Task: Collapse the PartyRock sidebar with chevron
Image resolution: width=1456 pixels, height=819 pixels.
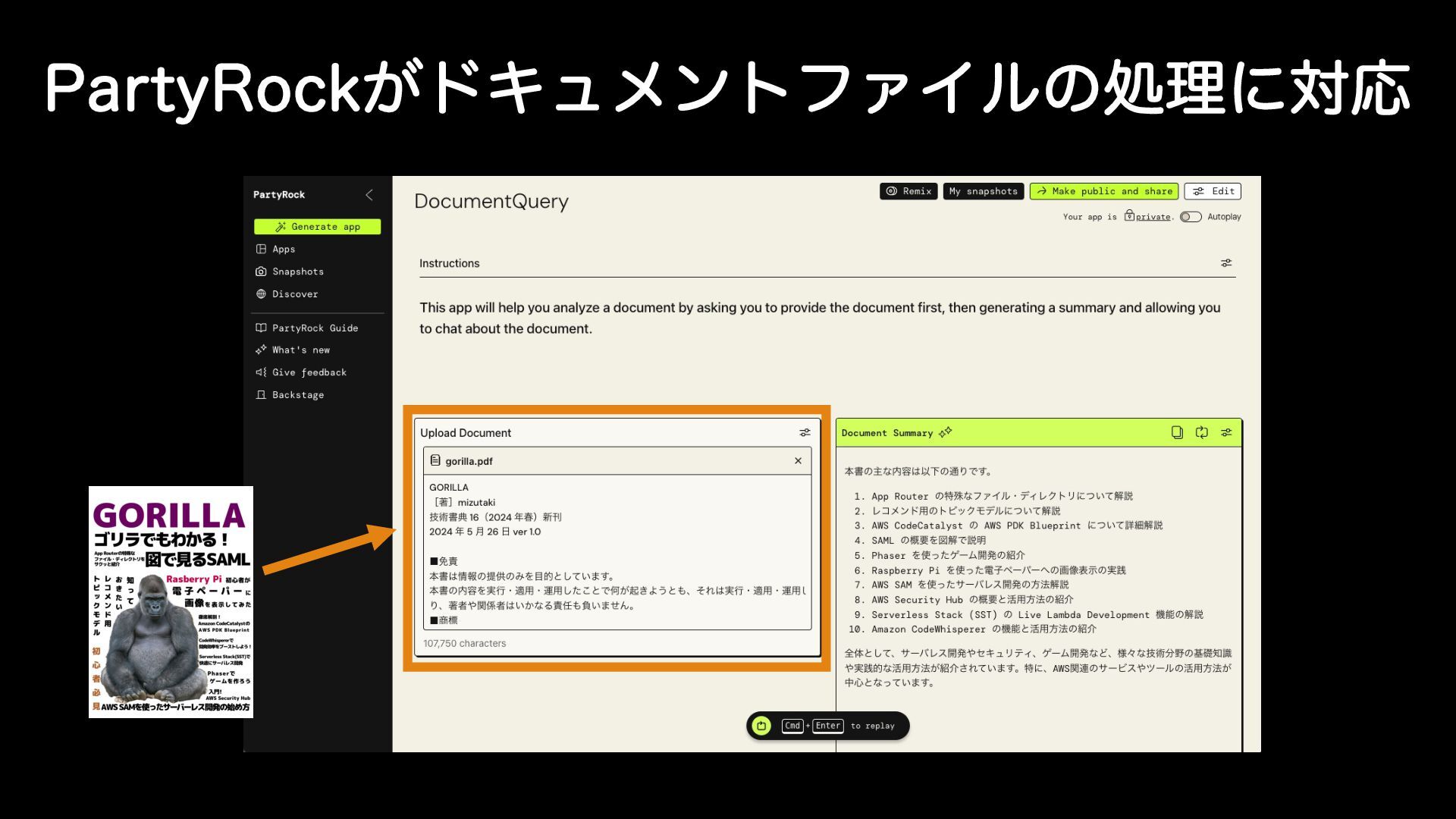Action: coord(369,195)
